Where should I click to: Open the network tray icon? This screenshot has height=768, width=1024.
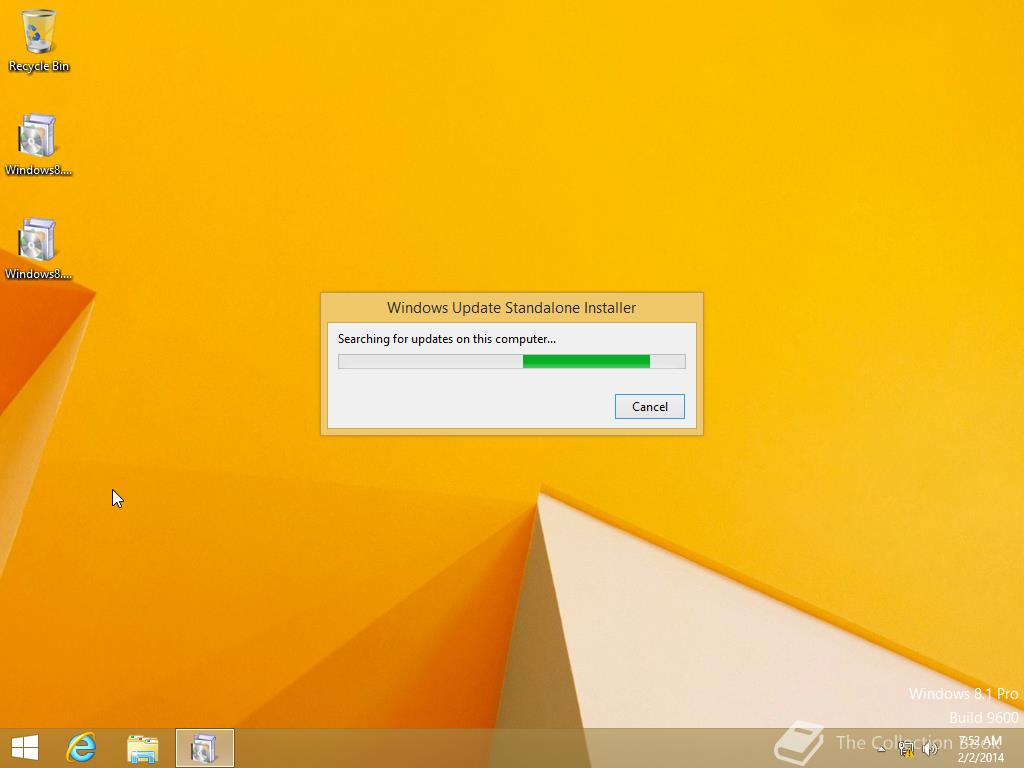[906, 749]
